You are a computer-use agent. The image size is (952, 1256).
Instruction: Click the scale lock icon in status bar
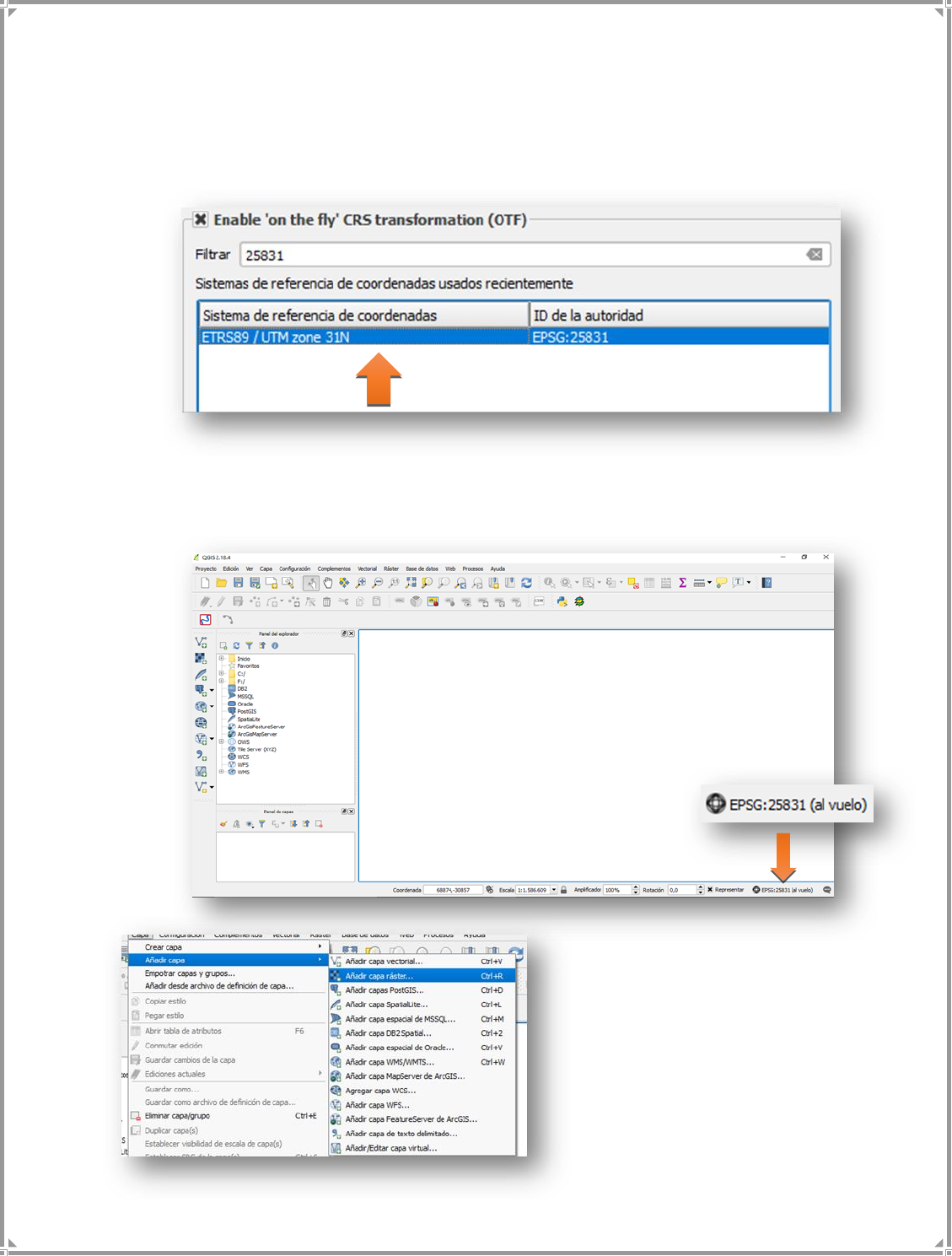point(564,890)
